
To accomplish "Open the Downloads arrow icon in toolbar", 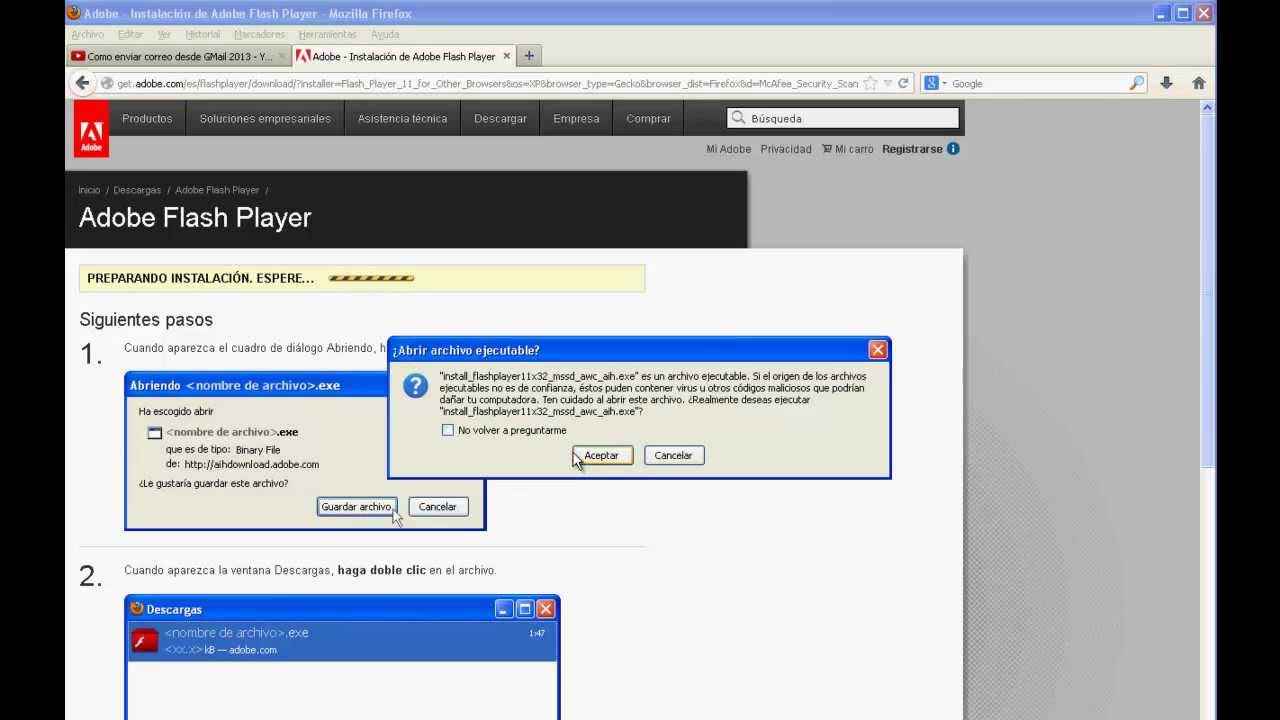I will click(1166, 83).
